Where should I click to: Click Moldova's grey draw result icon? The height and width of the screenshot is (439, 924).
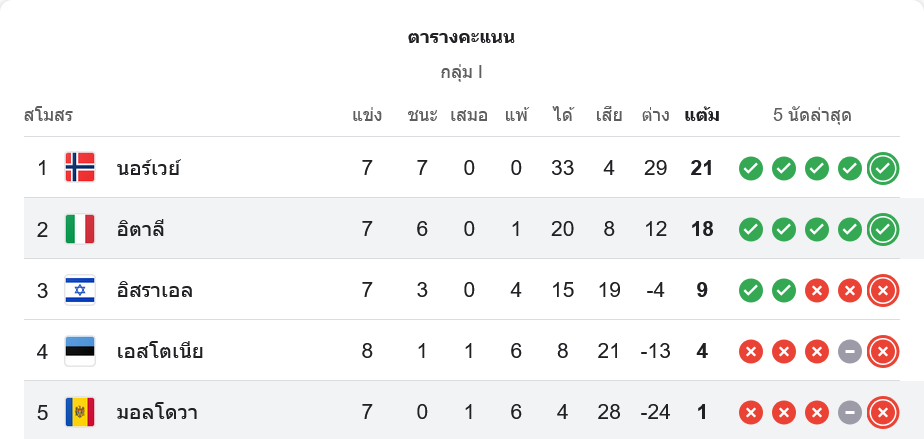click(x=849, y=412)
